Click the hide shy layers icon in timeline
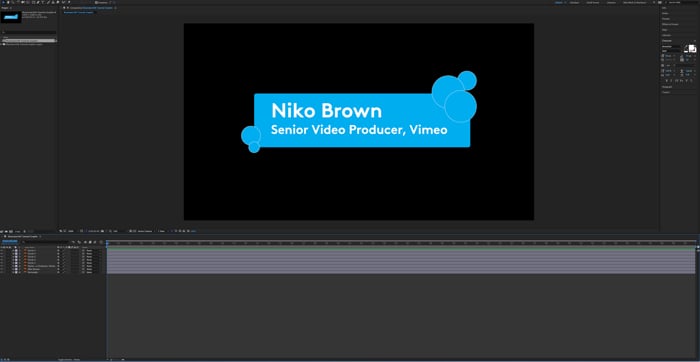This screenshot has width=700, height=362. 85,242
